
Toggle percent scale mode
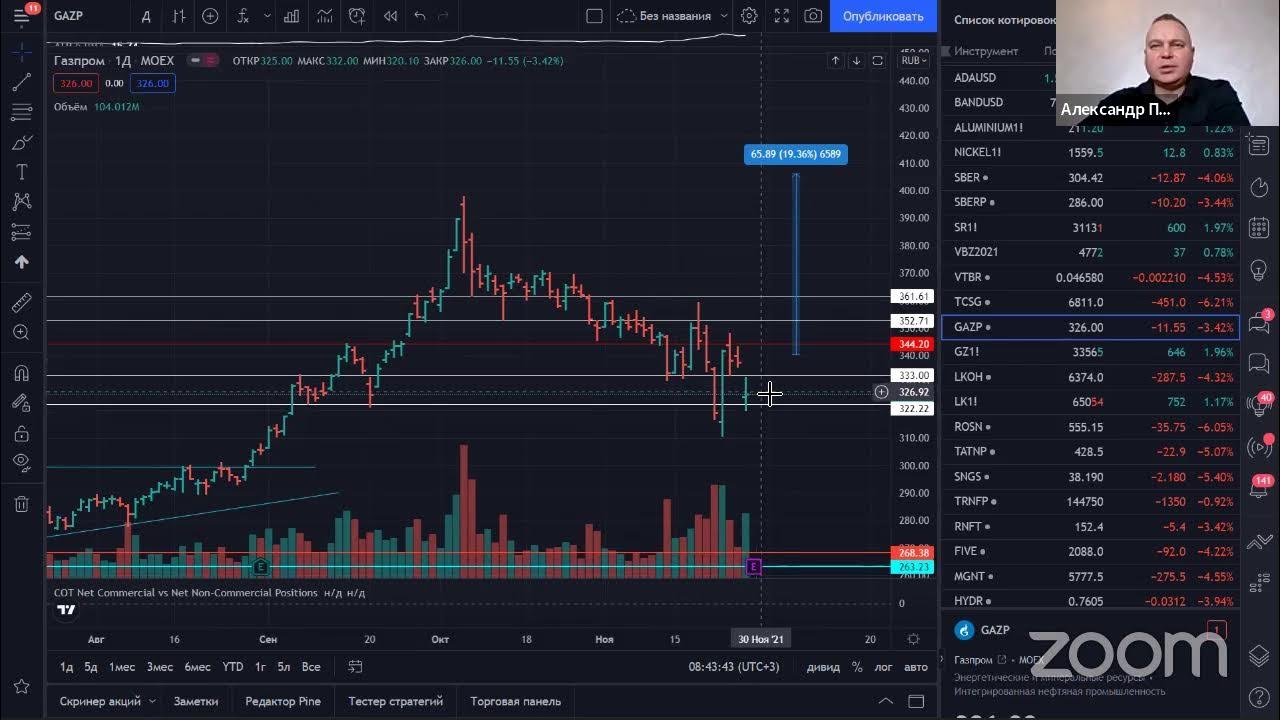pos(857,667)
